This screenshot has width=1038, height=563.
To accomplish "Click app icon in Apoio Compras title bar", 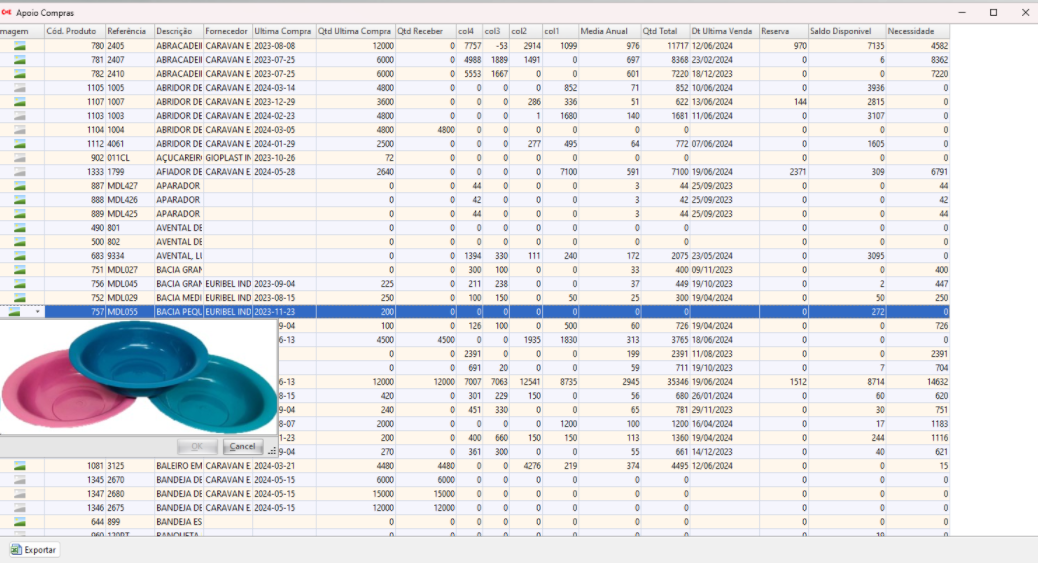I will click(7, 12).
